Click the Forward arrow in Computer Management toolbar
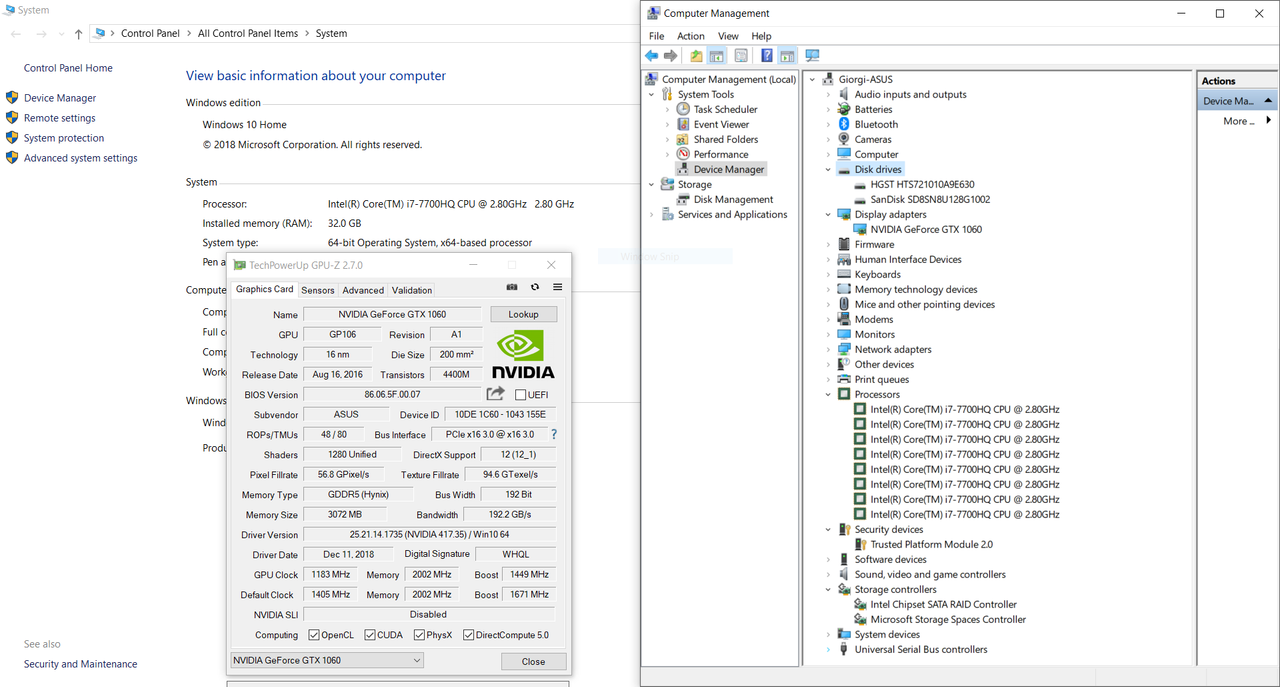The width and height of the screenshot is (1280, 687). pos(671,56)
